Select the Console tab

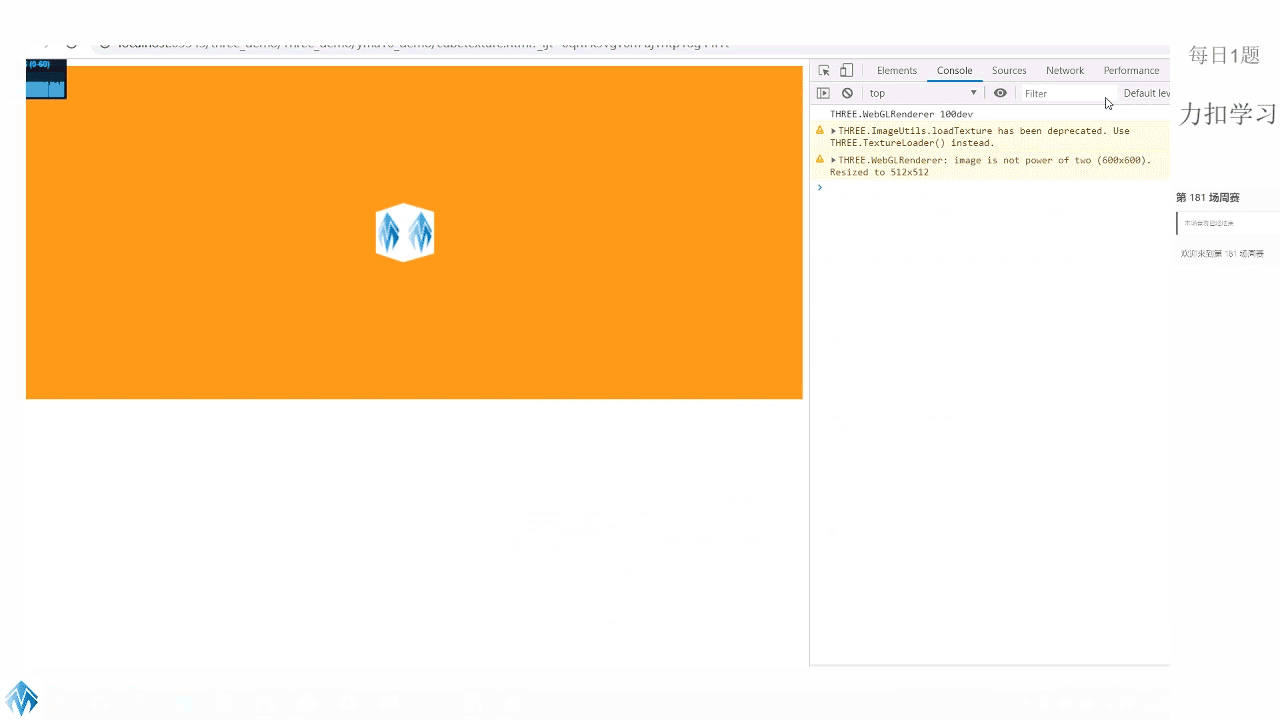pyautogui.click(x=955, y=71)
